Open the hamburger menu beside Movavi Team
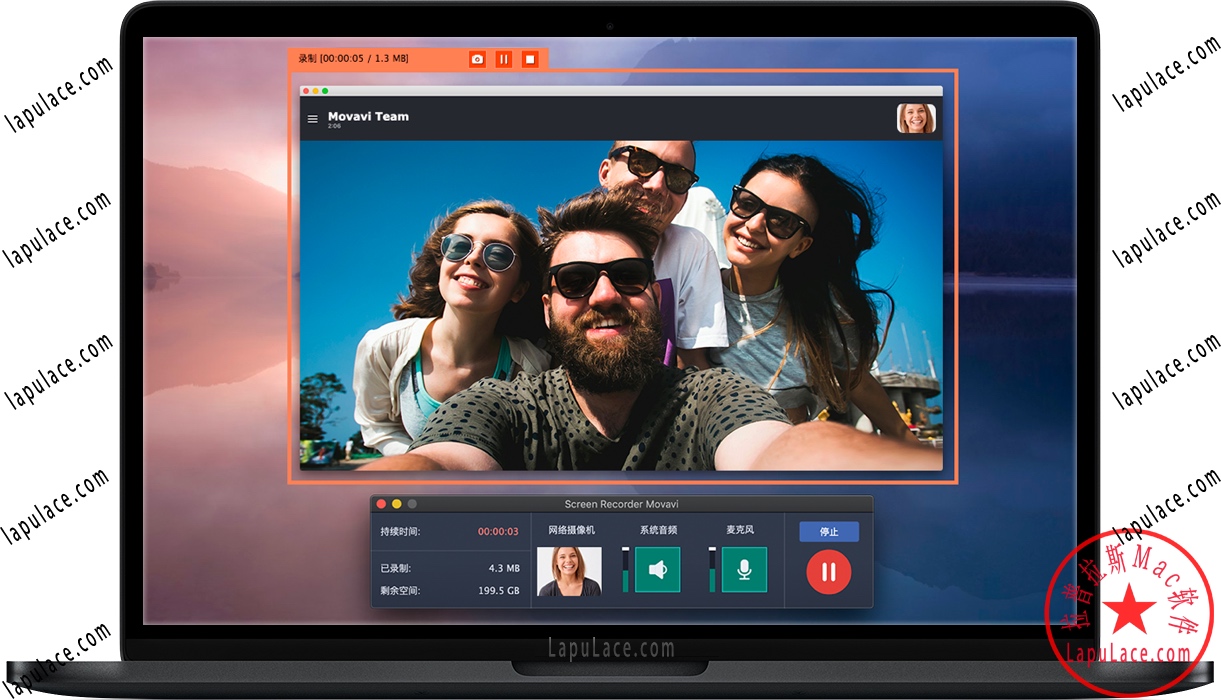This screenshot has width=1221, height=700. pos(314,117)
